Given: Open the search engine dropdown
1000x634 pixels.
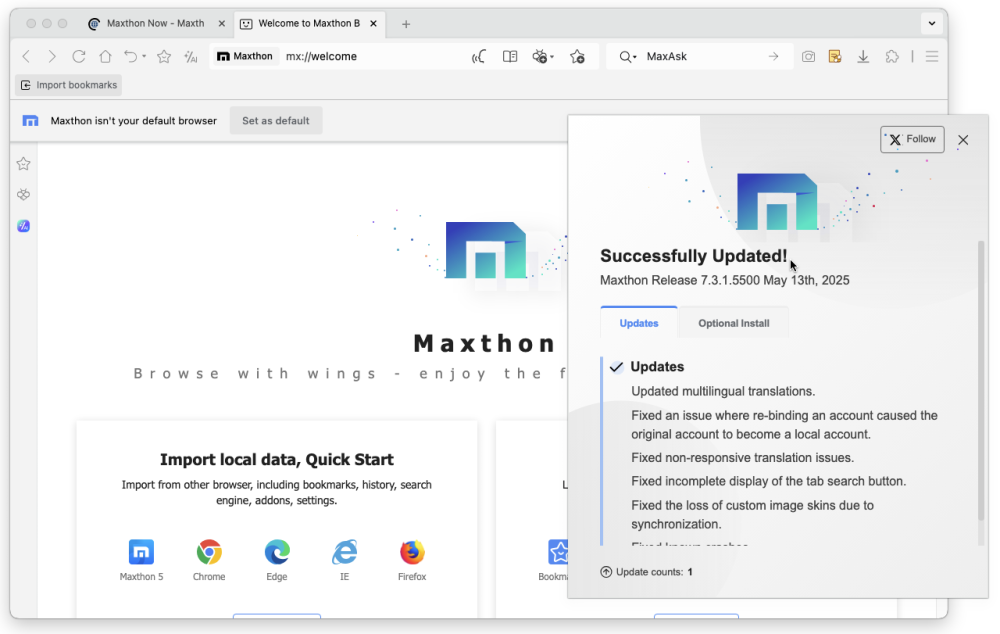Looking at the screenshot, I should point(628,57).
